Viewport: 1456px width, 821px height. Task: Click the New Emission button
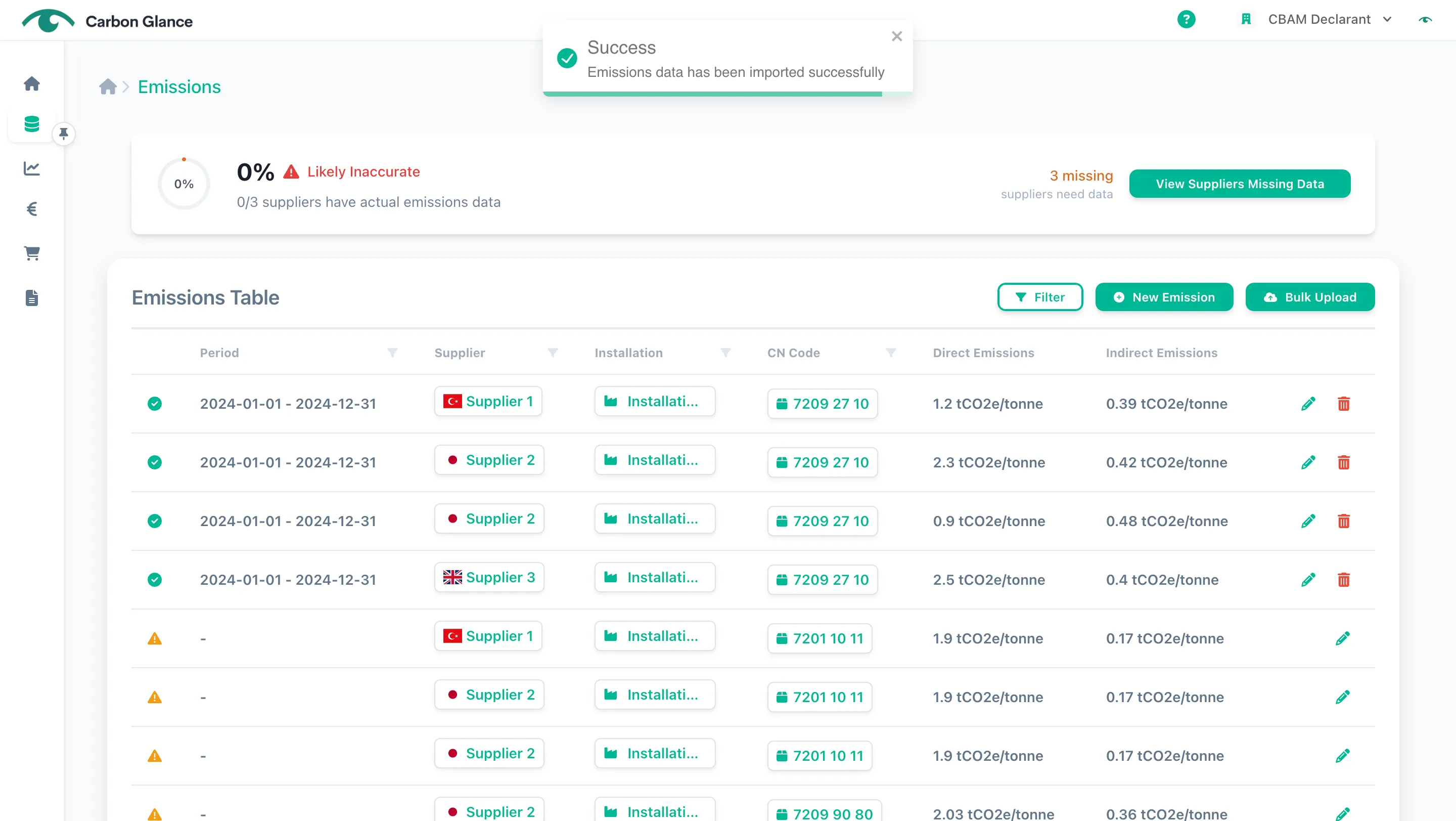click(1164, 297)
